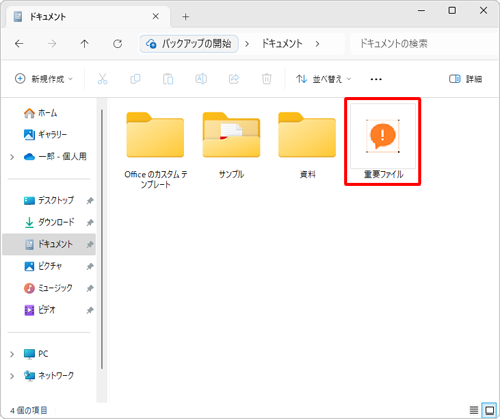Open ピクチャ in quick access

pyautogui.click(x=43, y=266)
